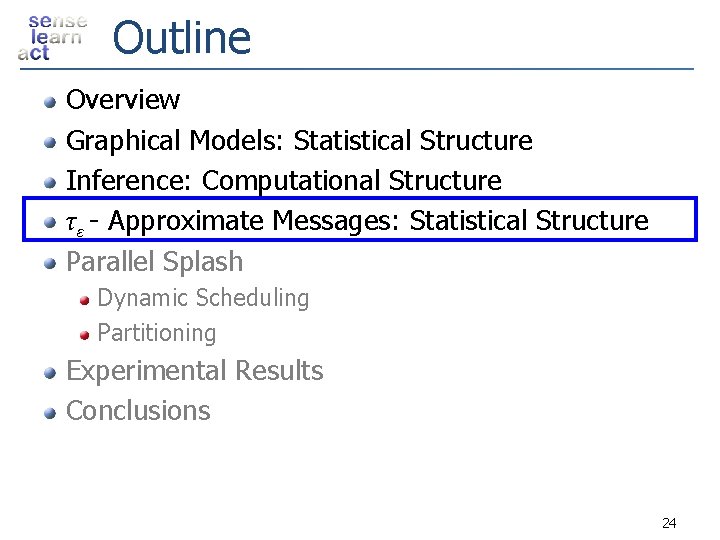Click the bullet beside Graphical Models

49,141
